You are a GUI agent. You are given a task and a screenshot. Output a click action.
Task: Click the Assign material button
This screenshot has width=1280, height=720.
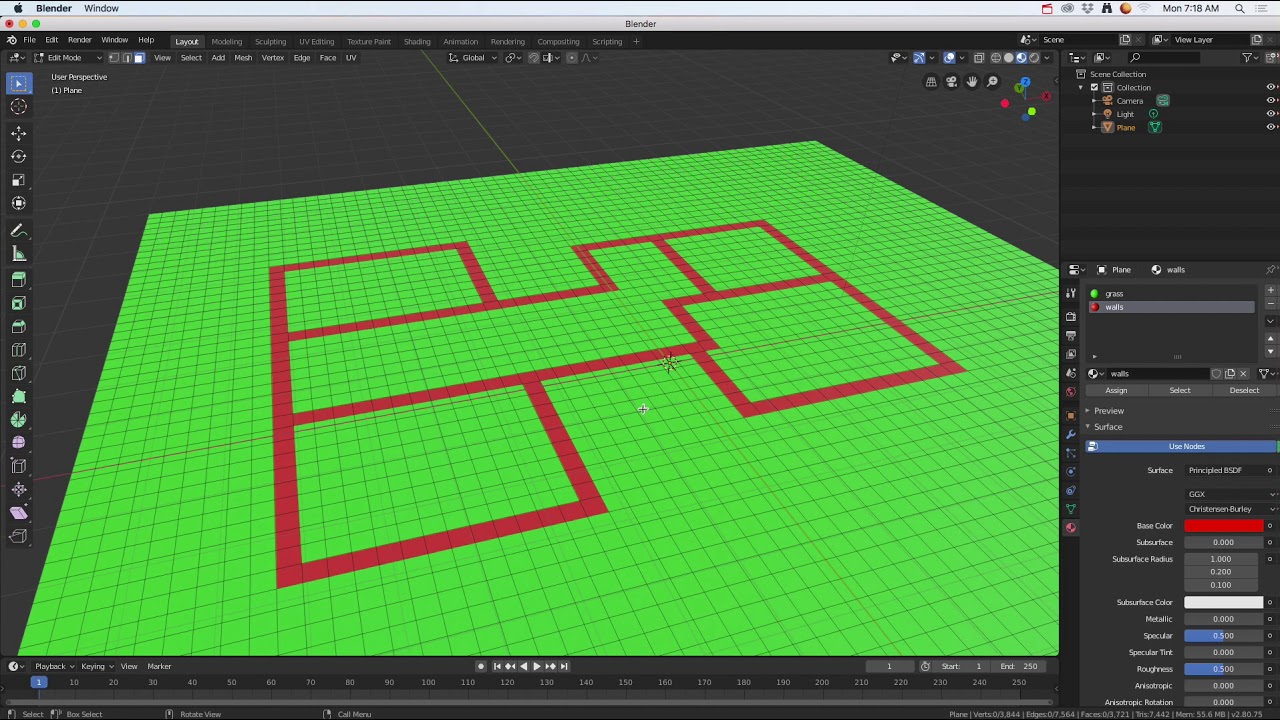(x=1116, y=390)
